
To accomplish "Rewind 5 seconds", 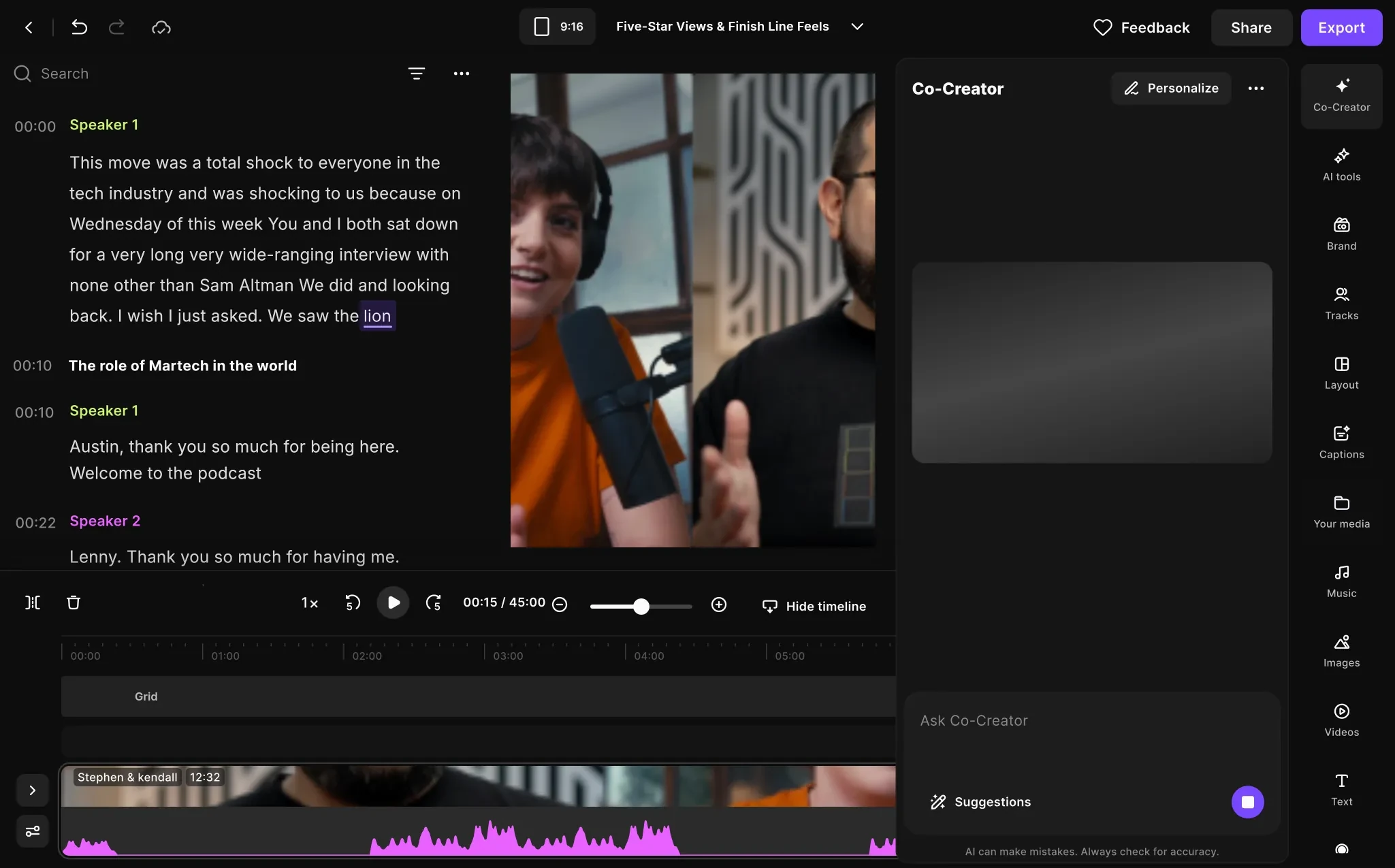I will [x=352, y=603].
